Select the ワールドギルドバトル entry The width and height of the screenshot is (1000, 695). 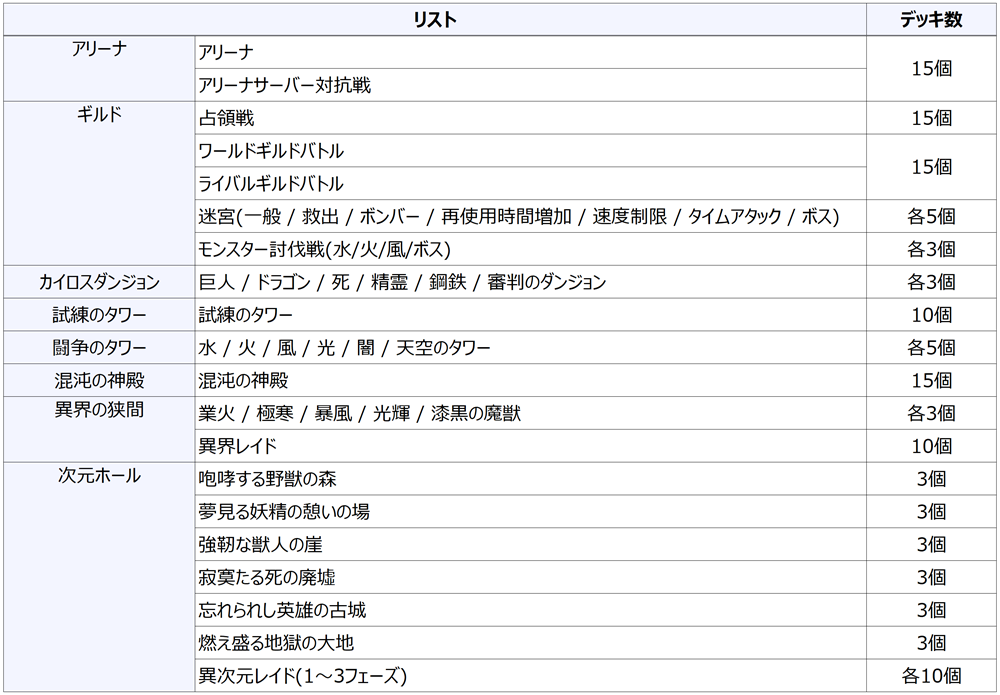tap(272, 151)
